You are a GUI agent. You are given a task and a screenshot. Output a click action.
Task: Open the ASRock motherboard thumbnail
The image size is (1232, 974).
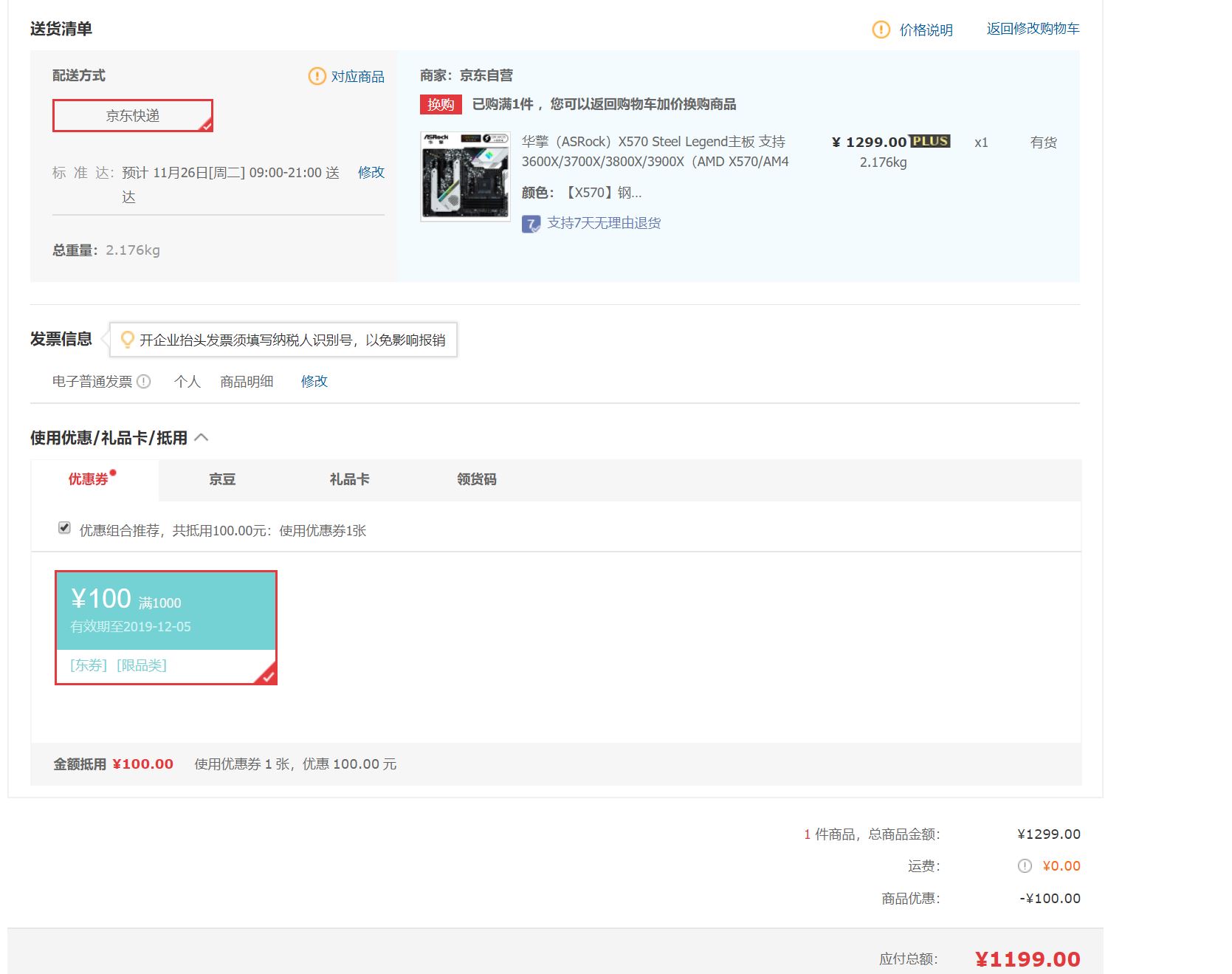pyautogui.click(x=465, y=176)
